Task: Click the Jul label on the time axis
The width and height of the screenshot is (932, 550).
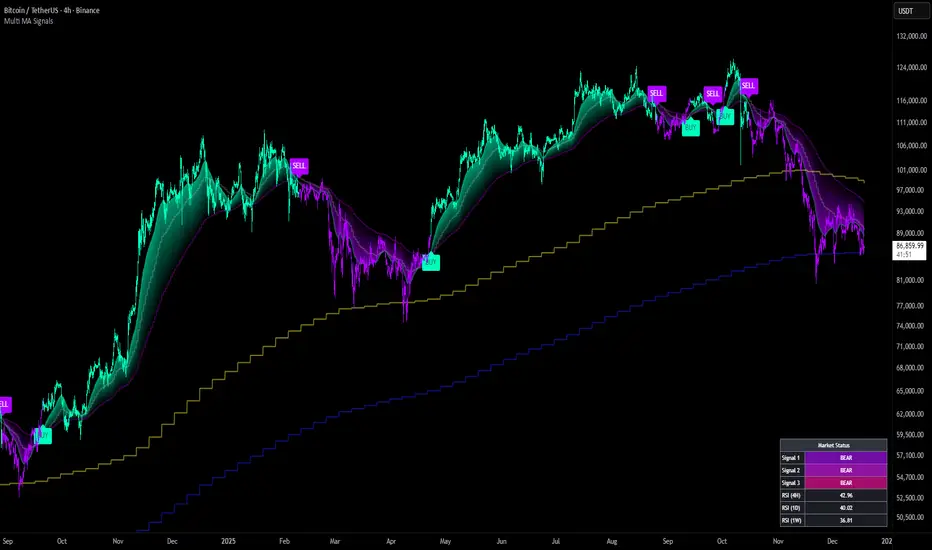Action: pyautogui.click(x=556, y=541)
